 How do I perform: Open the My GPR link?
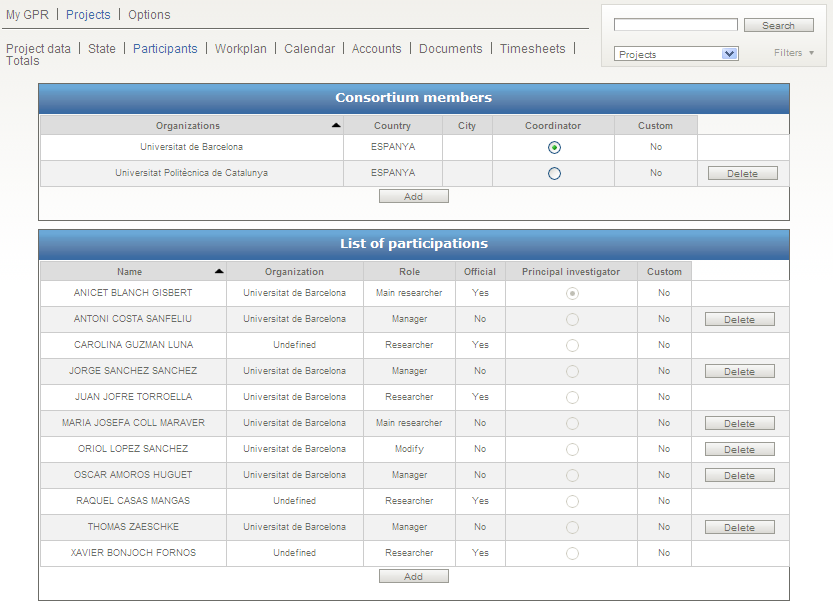click(x=27, y=15)
